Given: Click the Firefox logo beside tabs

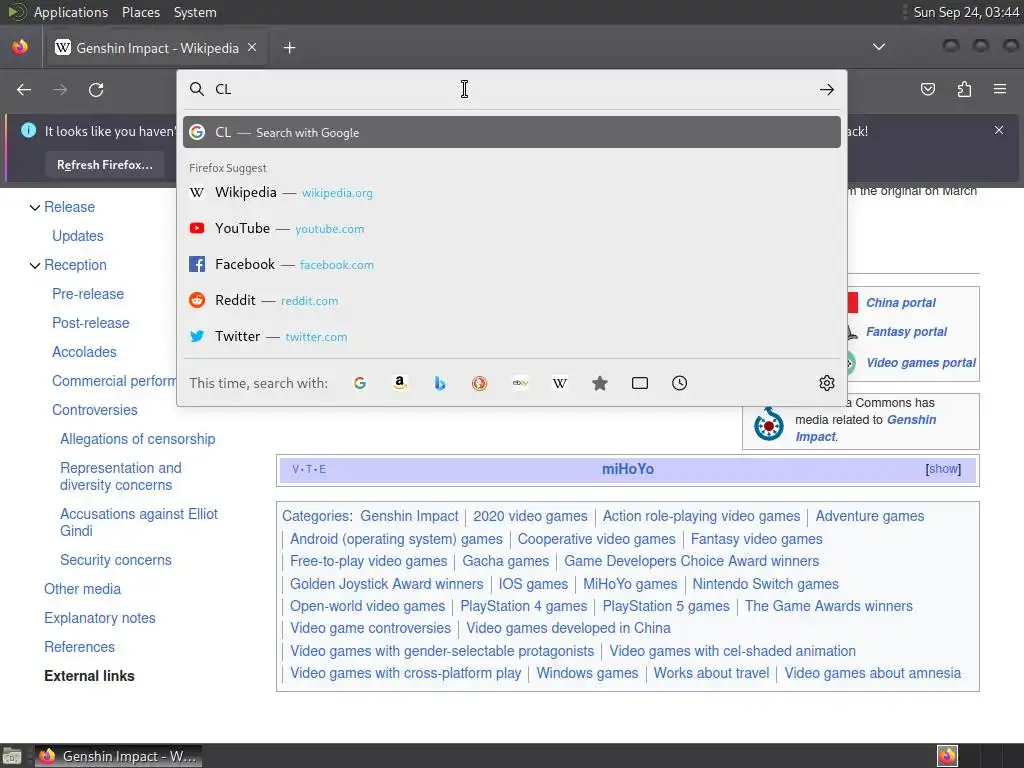Looking at the screenshot, I should [x=20, y=48].
